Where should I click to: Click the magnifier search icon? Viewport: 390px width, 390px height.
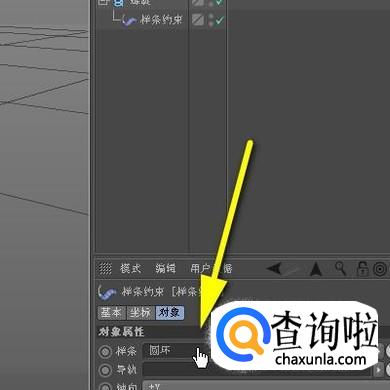point(340,268)
